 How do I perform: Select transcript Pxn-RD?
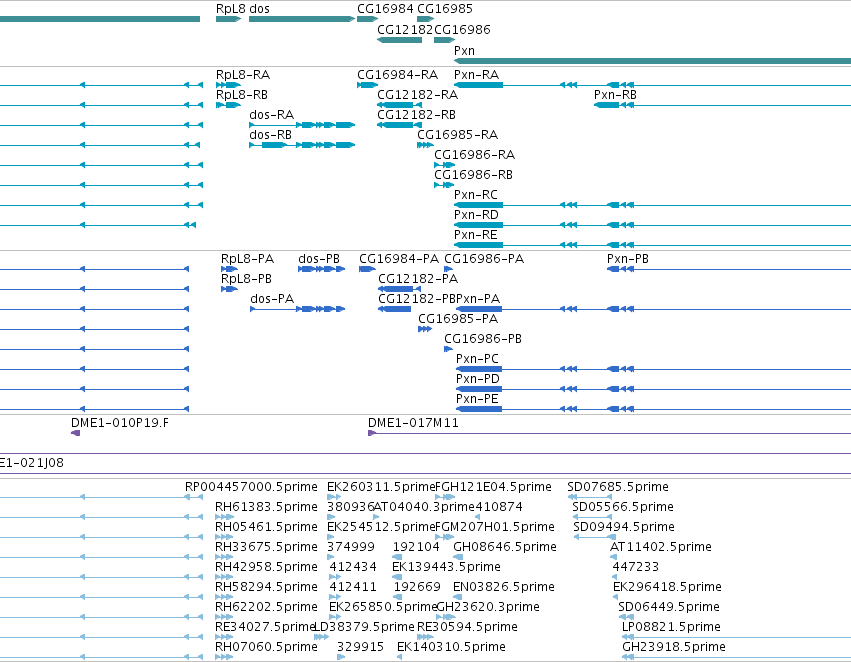tap(476, 215)
